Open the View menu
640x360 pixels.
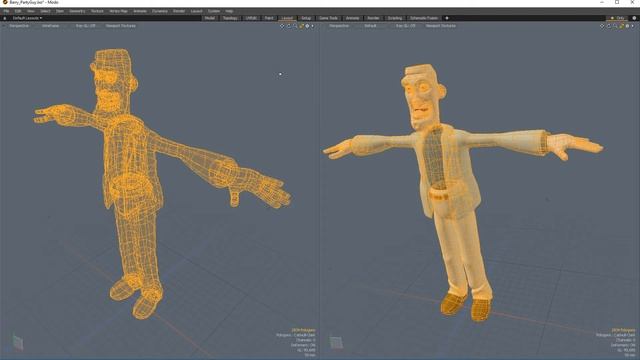[x=31, y=11]
